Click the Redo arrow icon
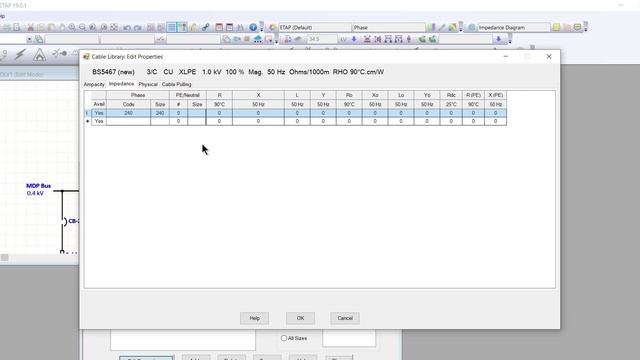 138,27
